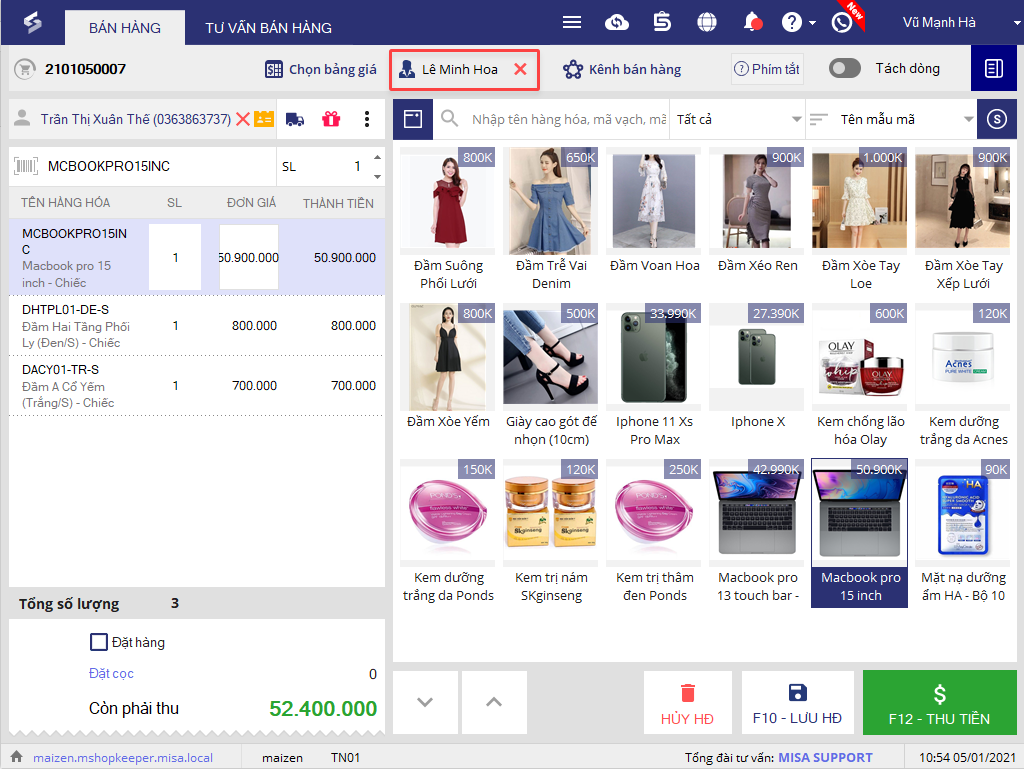Add Giày cao gót đế nhọn product

click(x=551, y=376)
